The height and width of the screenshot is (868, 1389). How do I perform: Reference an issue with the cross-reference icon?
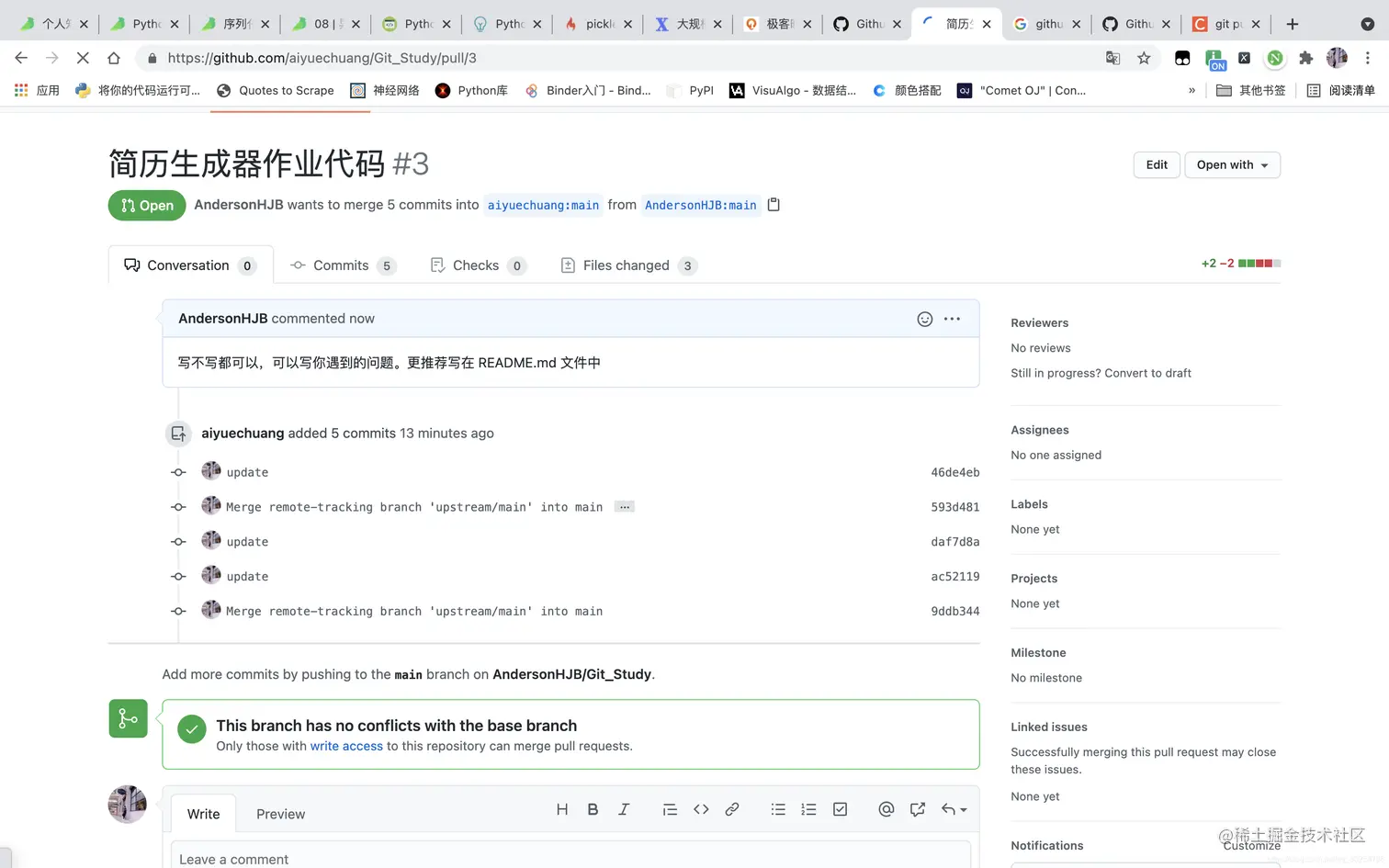[917, 809]
